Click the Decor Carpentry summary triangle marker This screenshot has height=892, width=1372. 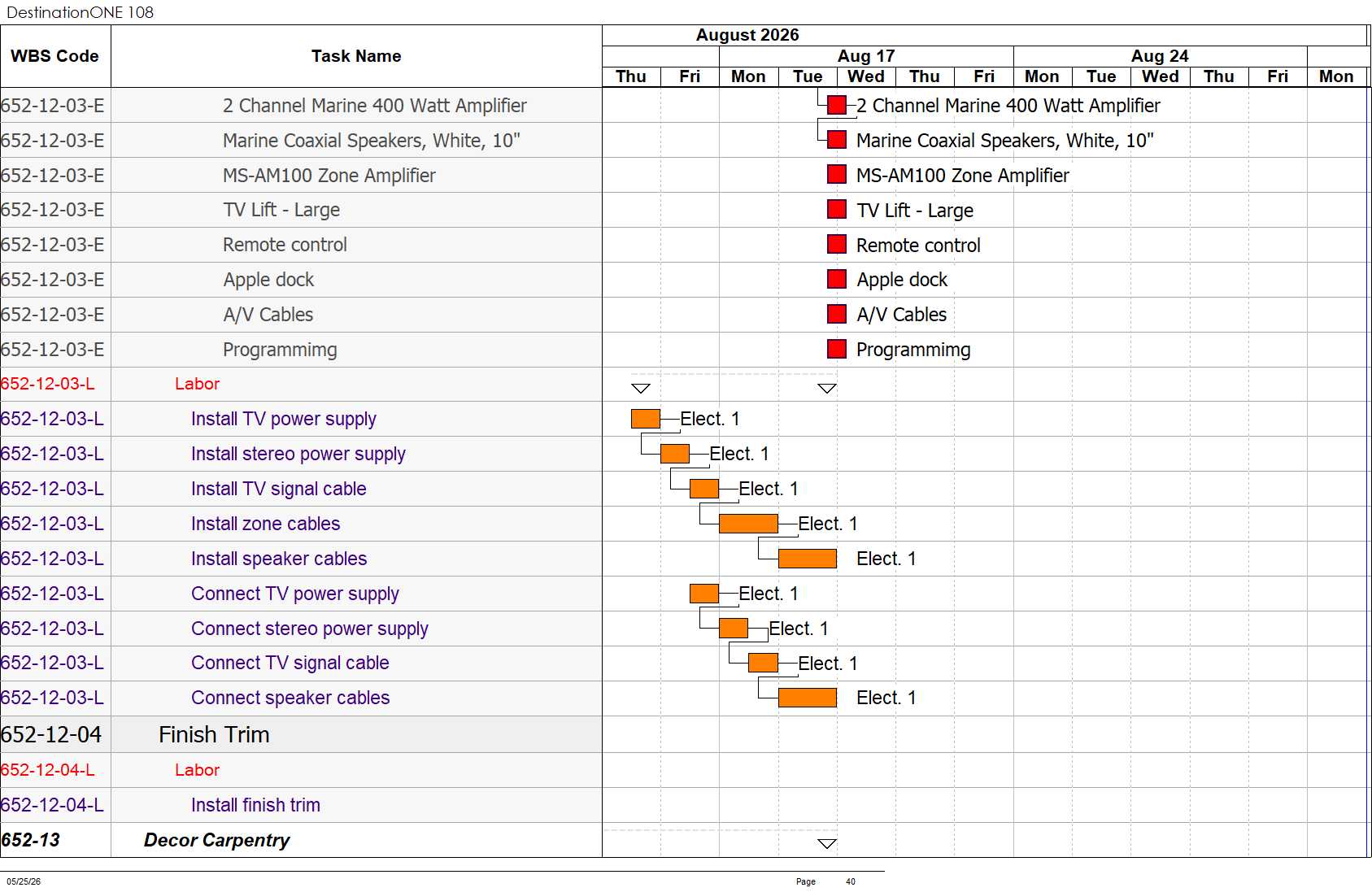click(x=827, y=844)
